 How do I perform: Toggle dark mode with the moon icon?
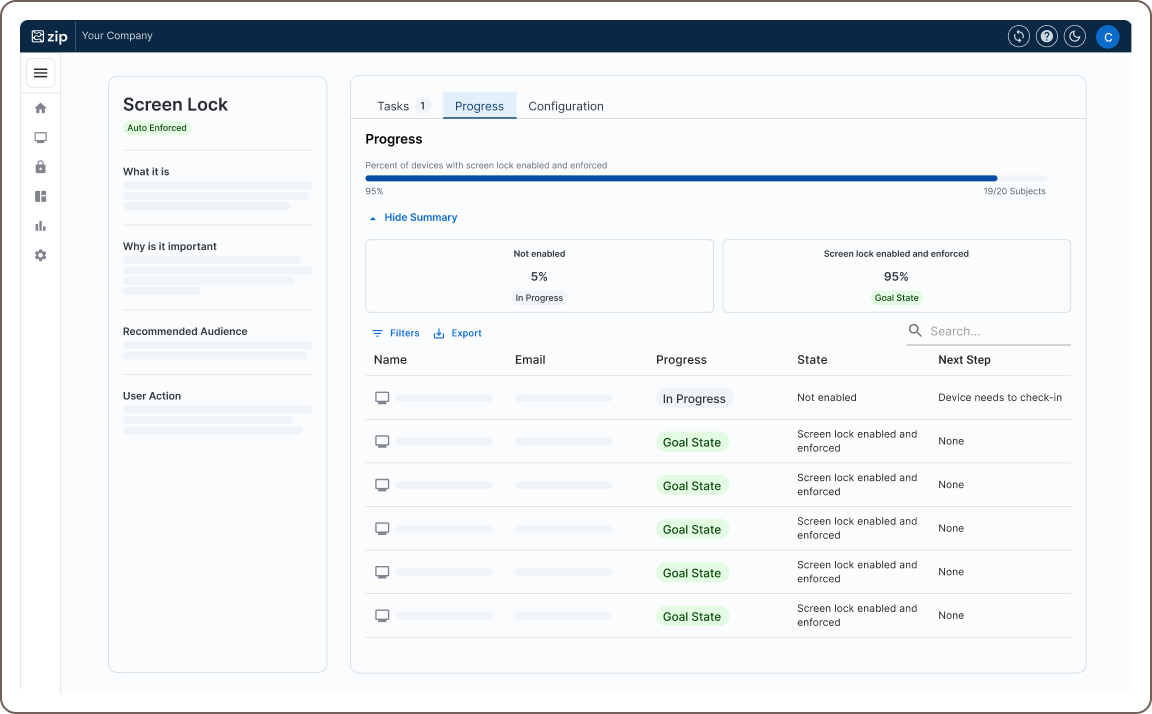click(1074, 36)
